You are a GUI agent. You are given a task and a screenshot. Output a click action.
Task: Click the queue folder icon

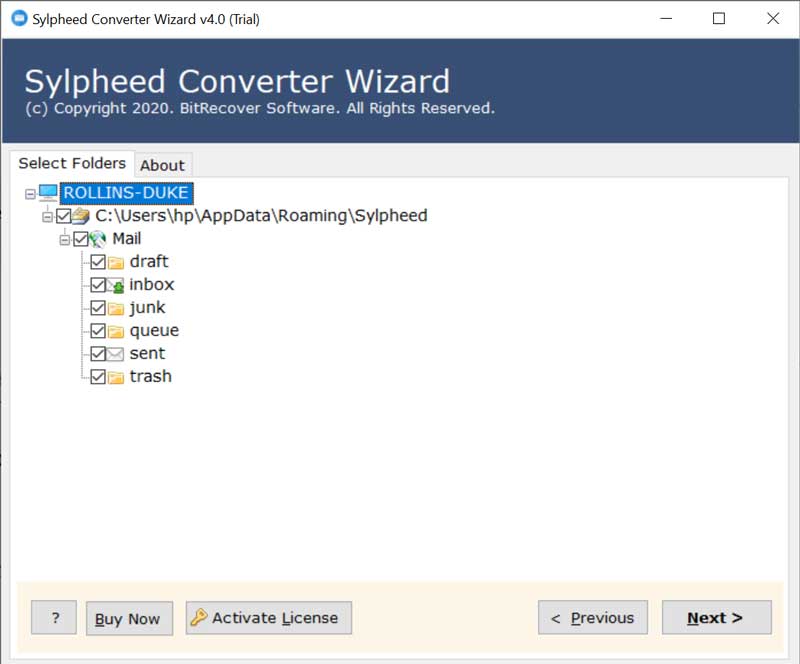click(116, 331)
